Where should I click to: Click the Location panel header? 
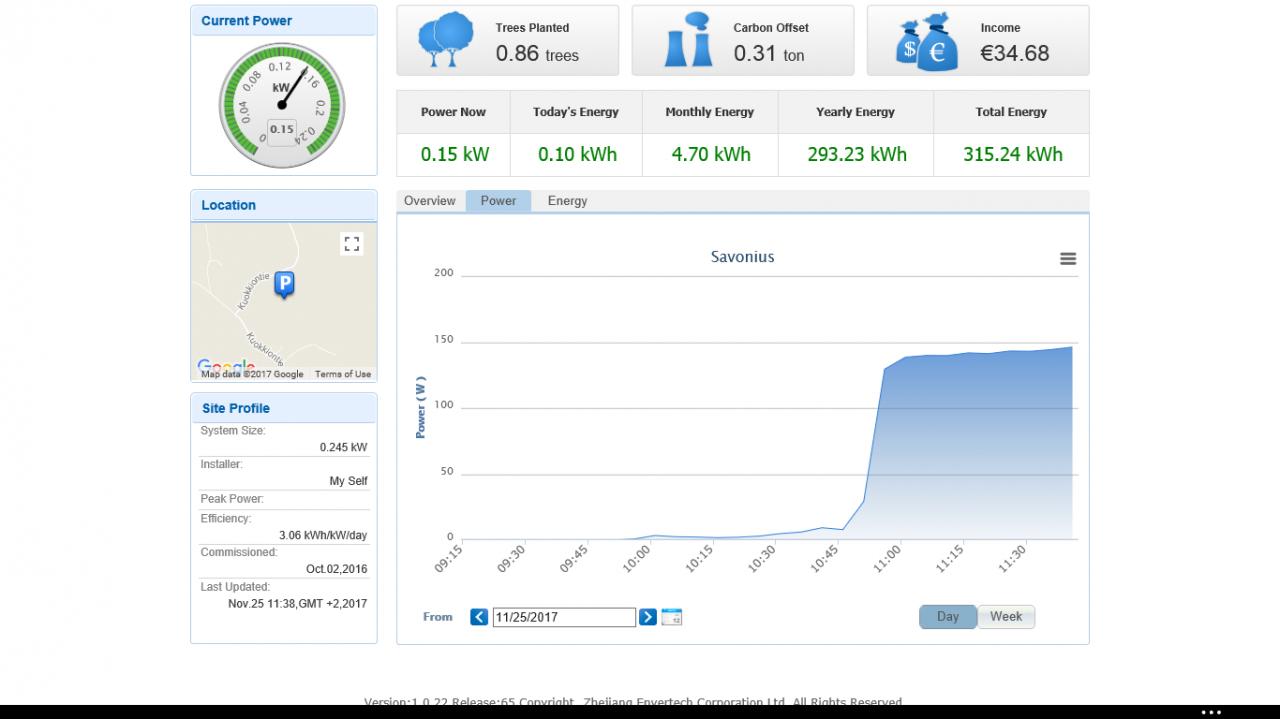284,205
